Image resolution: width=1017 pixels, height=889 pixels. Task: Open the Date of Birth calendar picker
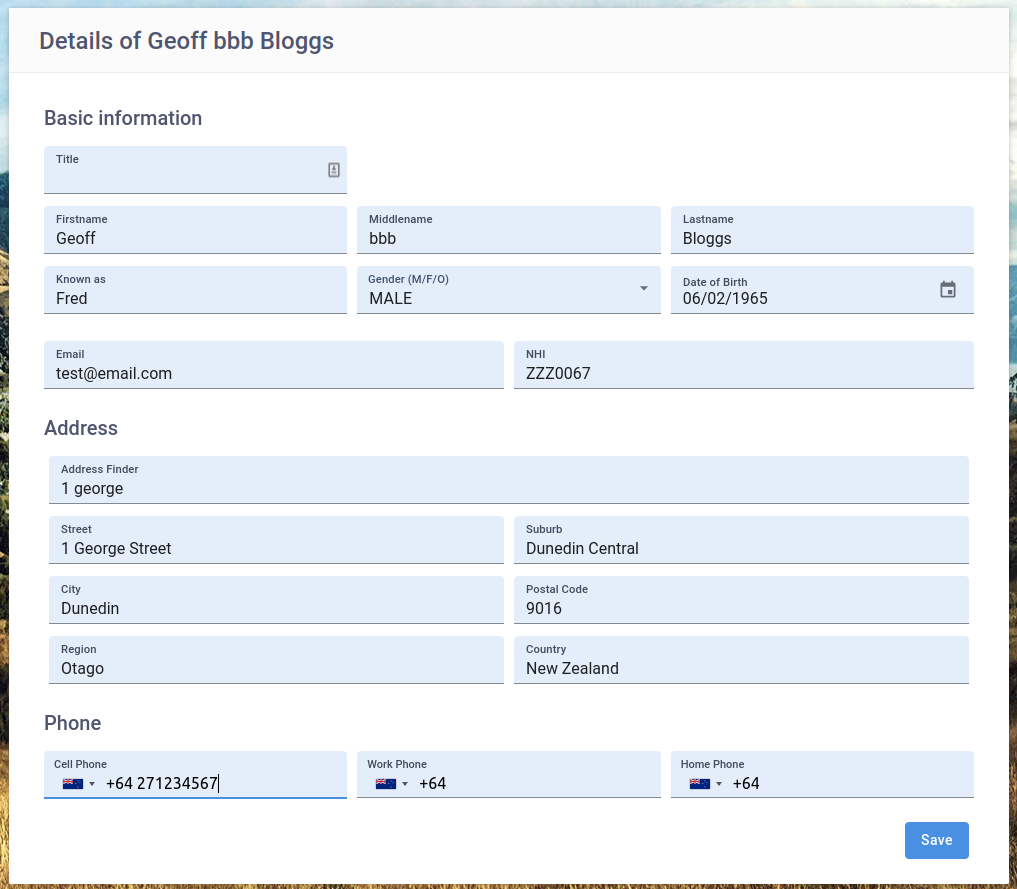click(x=948, y=290)
